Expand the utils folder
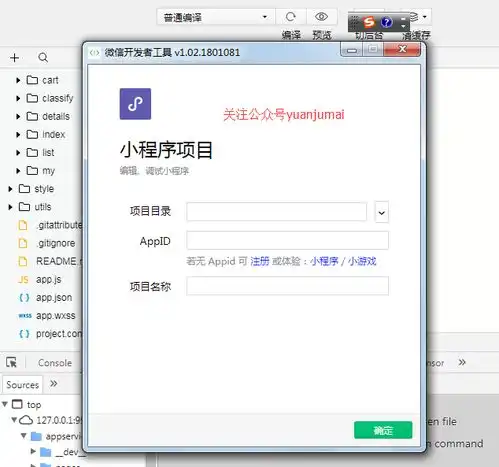This screenshot has height=467, width=499. (10, 207)
